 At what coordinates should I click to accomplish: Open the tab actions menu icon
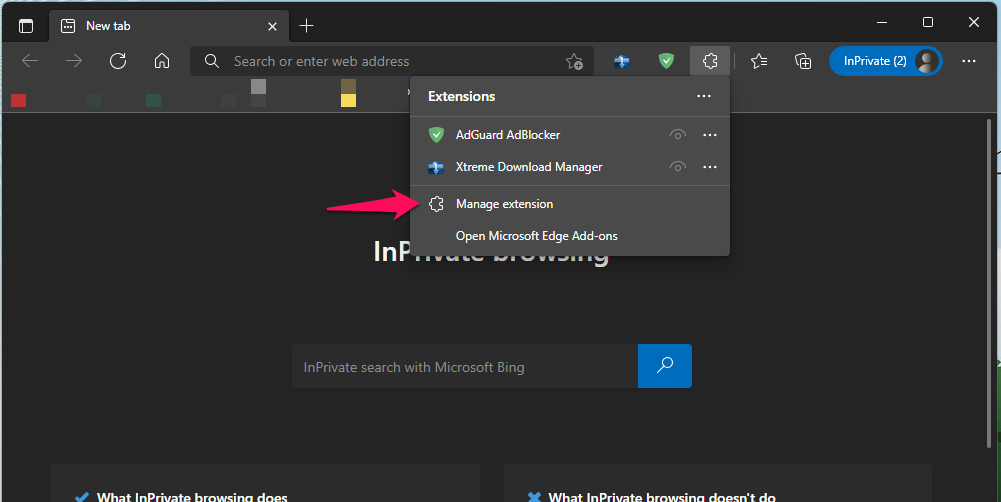tap(26, 26)
